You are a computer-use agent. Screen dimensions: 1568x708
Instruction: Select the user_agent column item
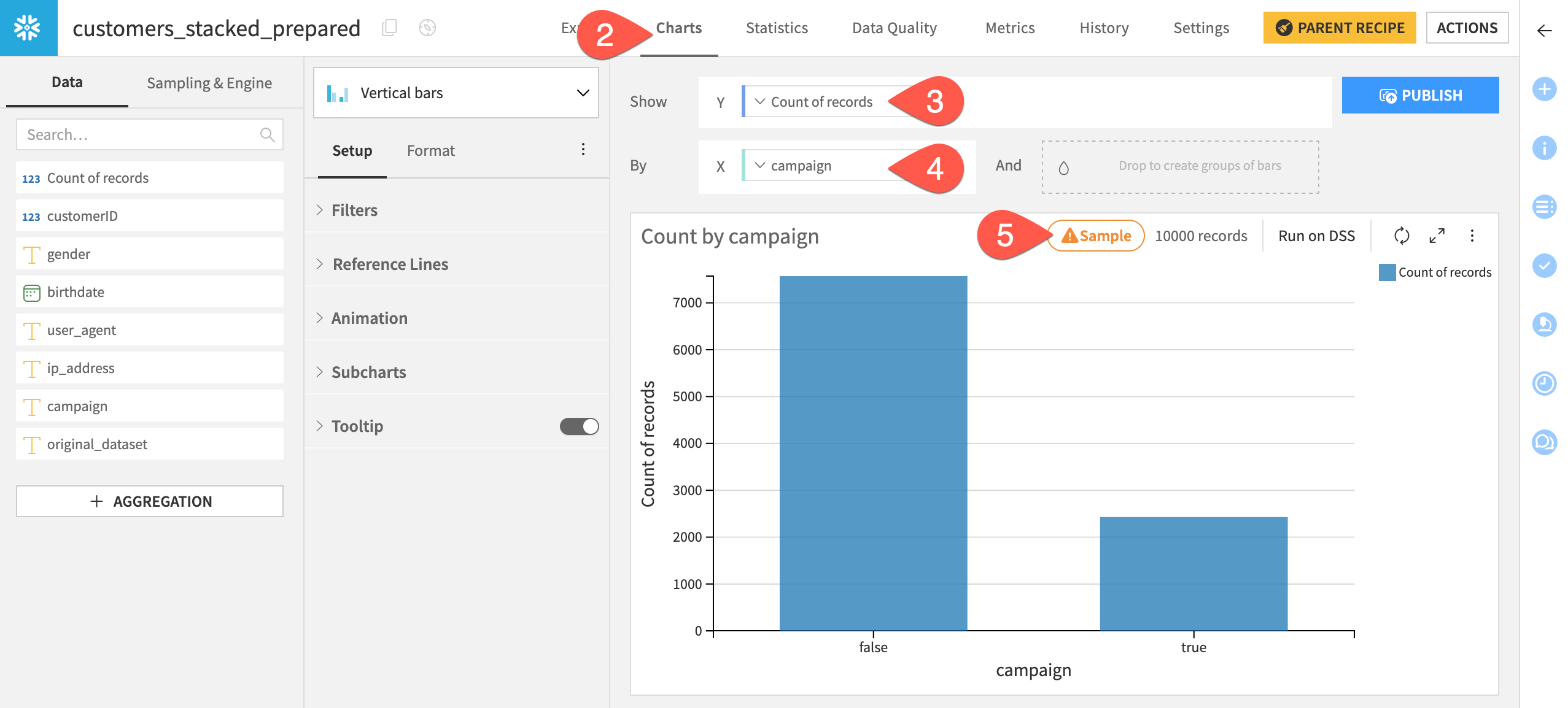point(150,330)
